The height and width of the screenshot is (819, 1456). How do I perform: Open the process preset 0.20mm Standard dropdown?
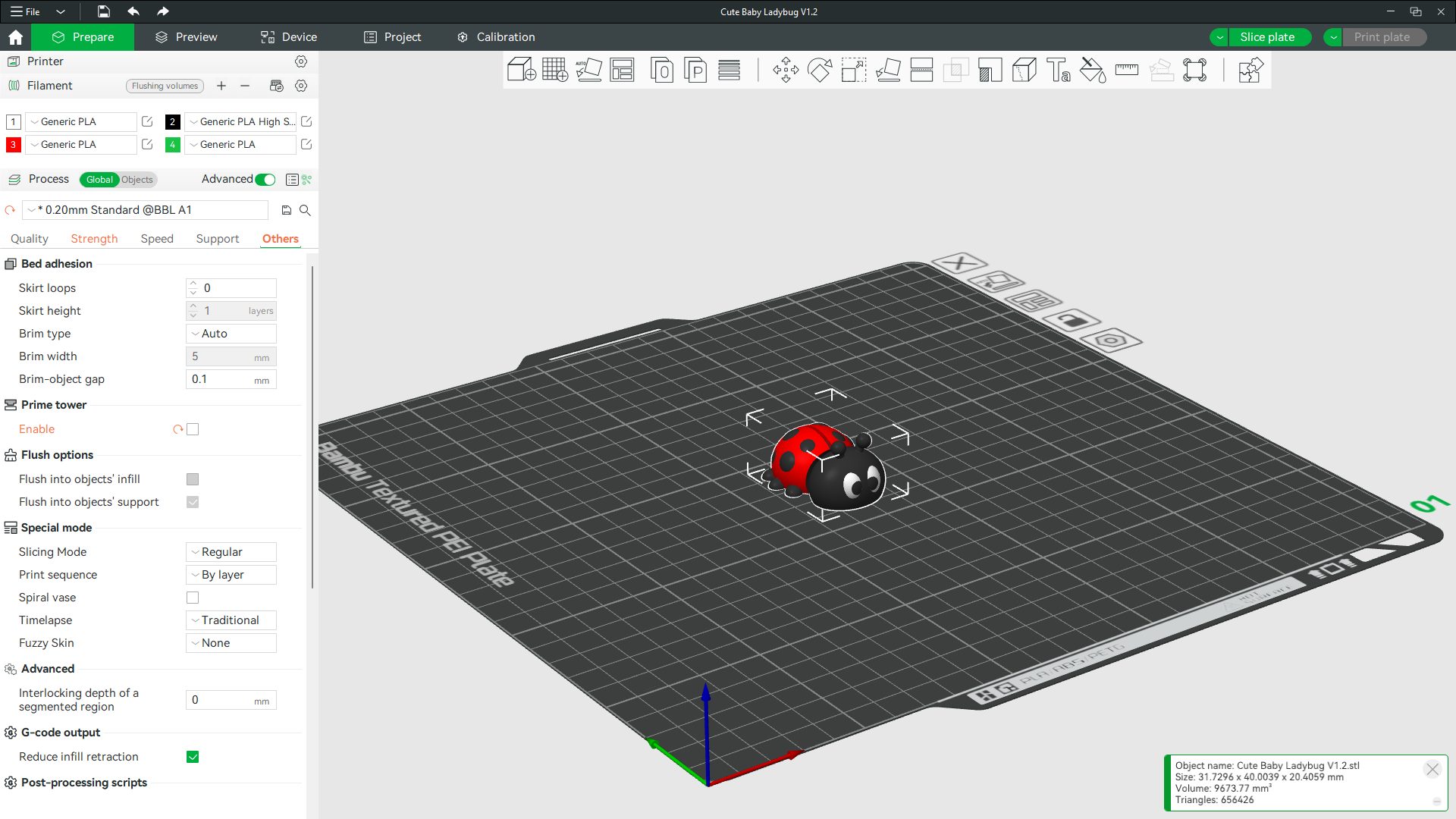pyautogui.click(x=145, y=210)
